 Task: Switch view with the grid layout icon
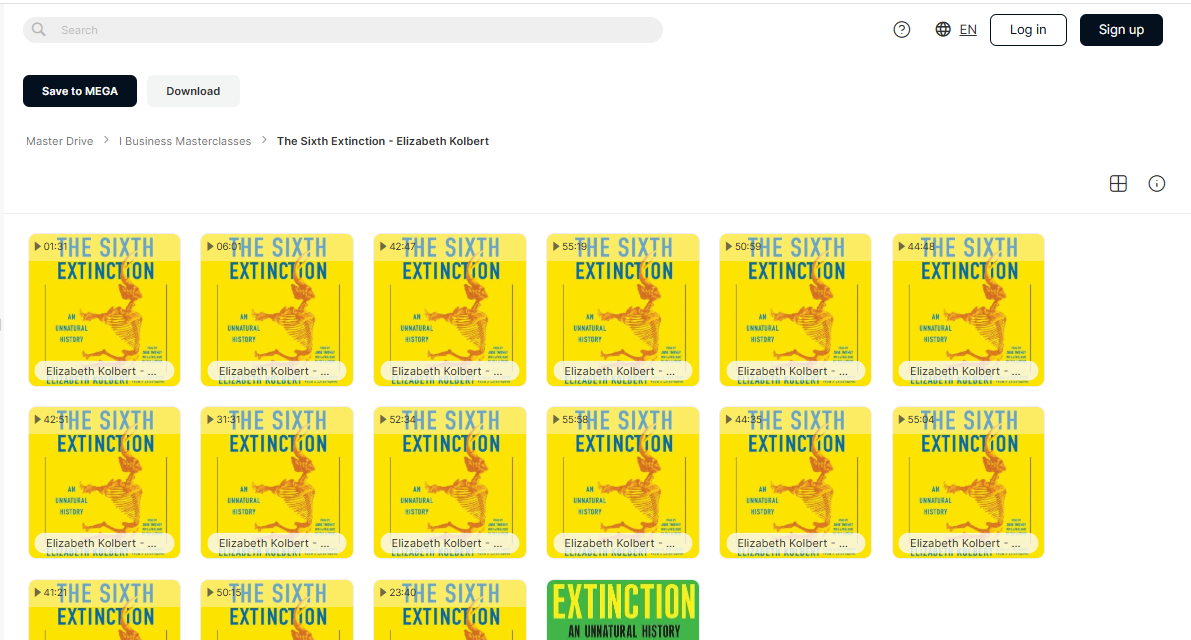point(1118,184)
